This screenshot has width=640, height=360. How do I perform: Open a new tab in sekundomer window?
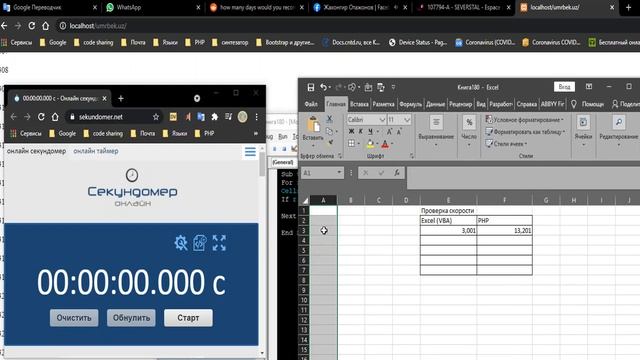point(121,98)
